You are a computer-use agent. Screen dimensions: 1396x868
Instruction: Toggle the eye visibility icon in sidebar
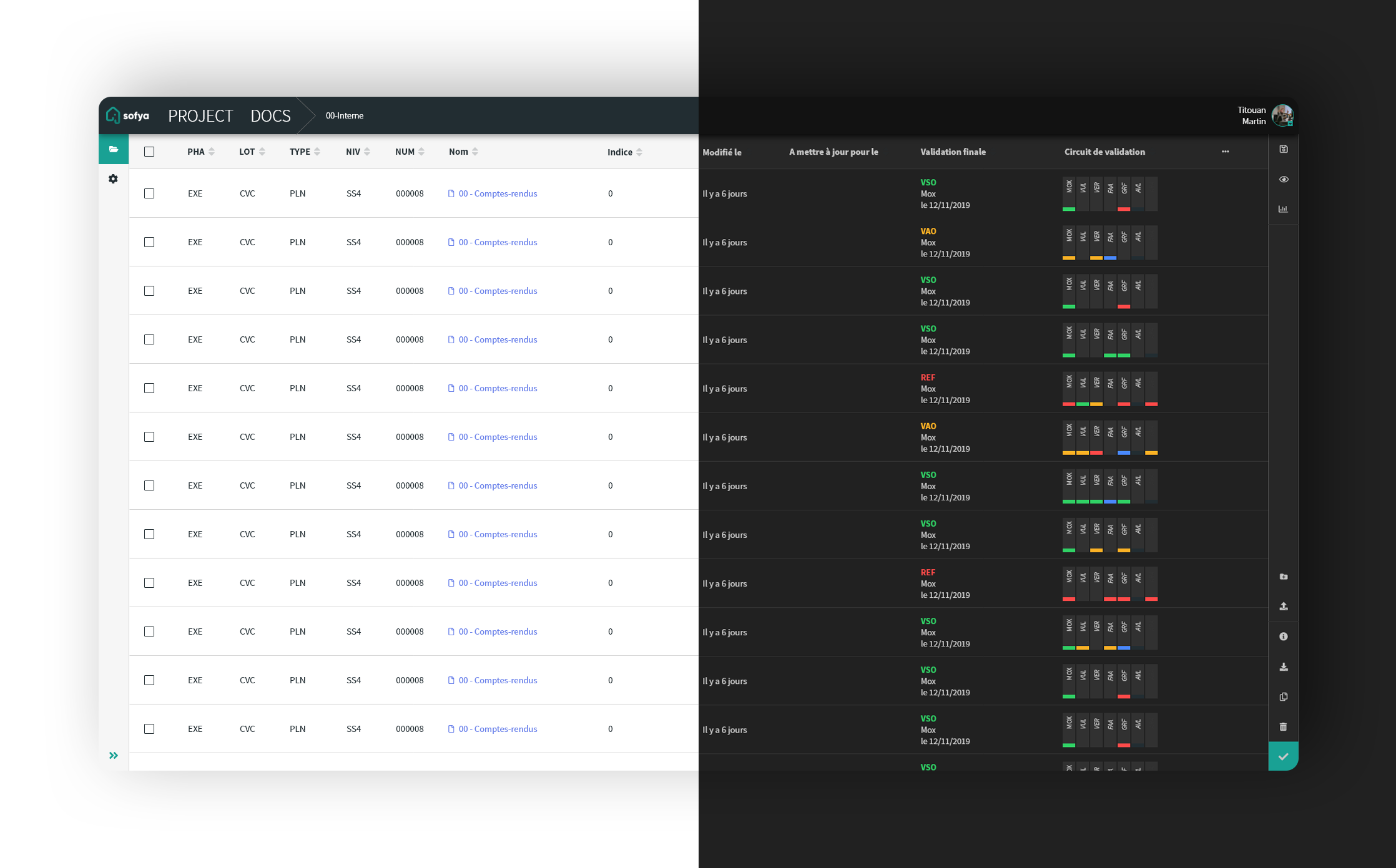click(x=1284, y=179)
